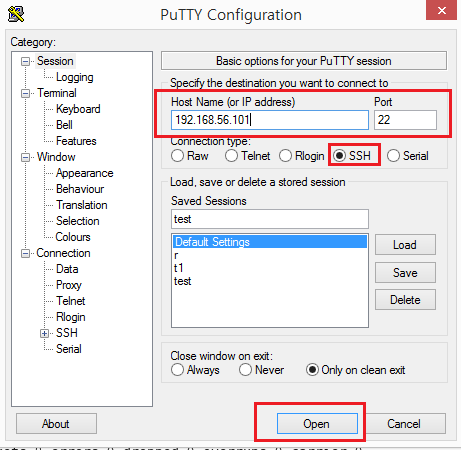The height and width of the screenshot is (450, 461).
Task: Open the Window category
Action: [x=56, y=157]
